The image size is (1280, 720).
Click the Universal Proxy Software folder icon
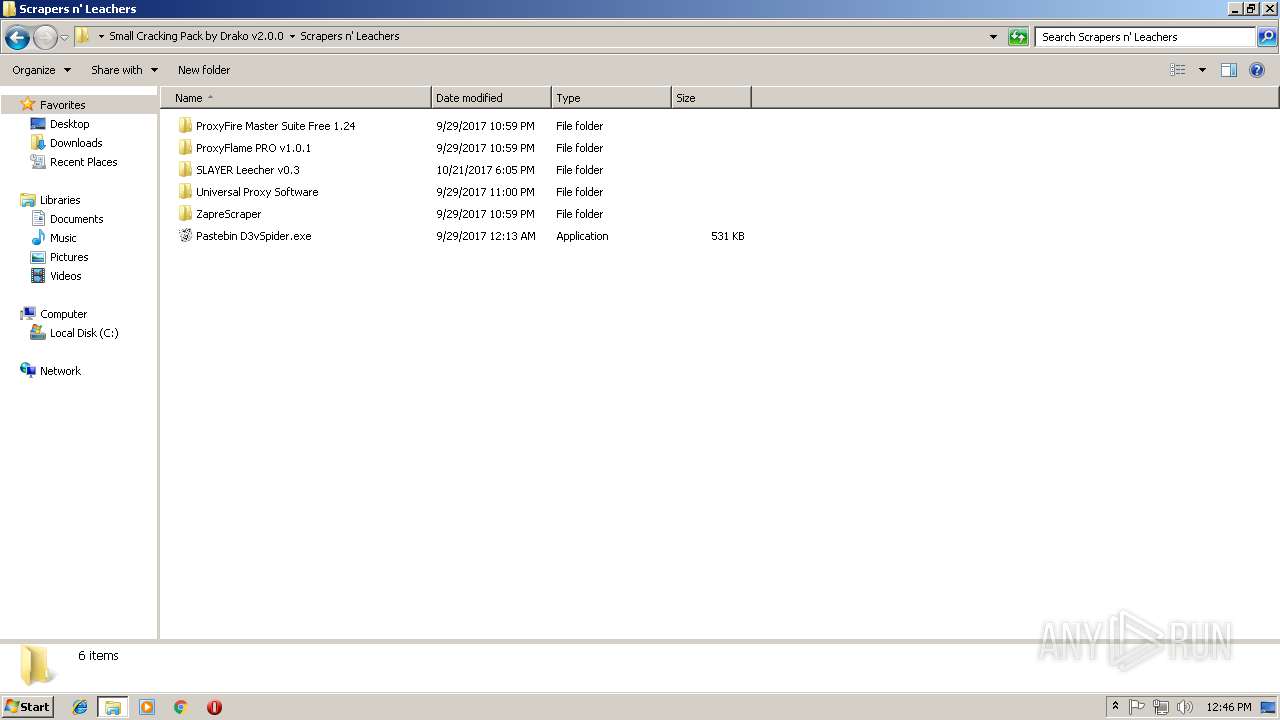coord(185,192)
